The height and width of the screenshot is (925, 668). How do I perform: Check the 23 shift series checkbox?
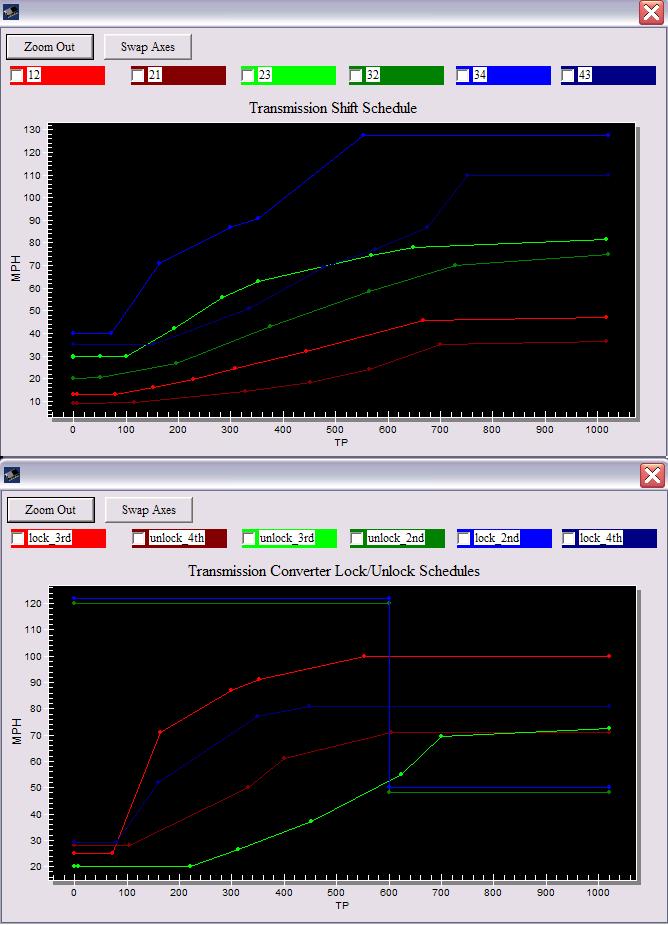248,76
